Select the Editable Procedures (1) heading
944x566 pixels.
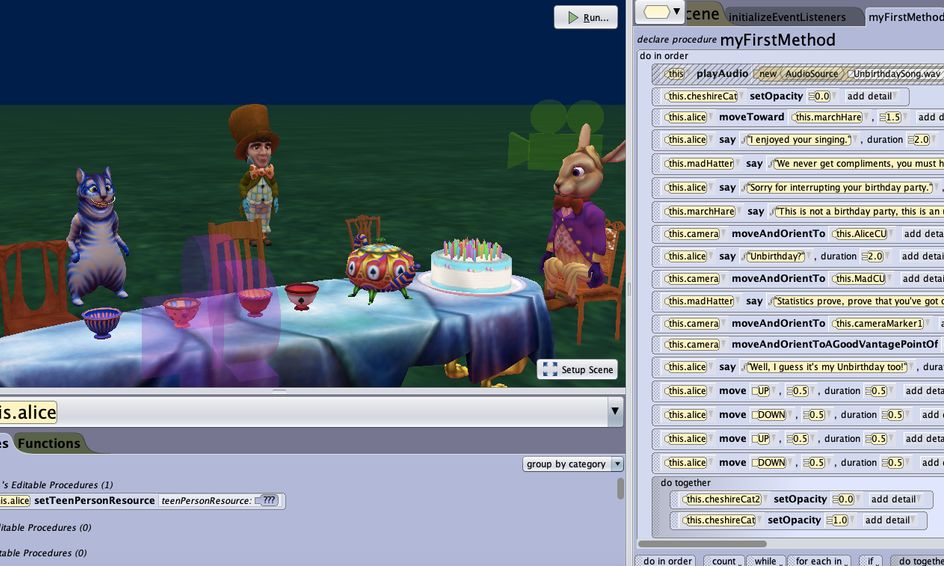click(x=57, y=485)
